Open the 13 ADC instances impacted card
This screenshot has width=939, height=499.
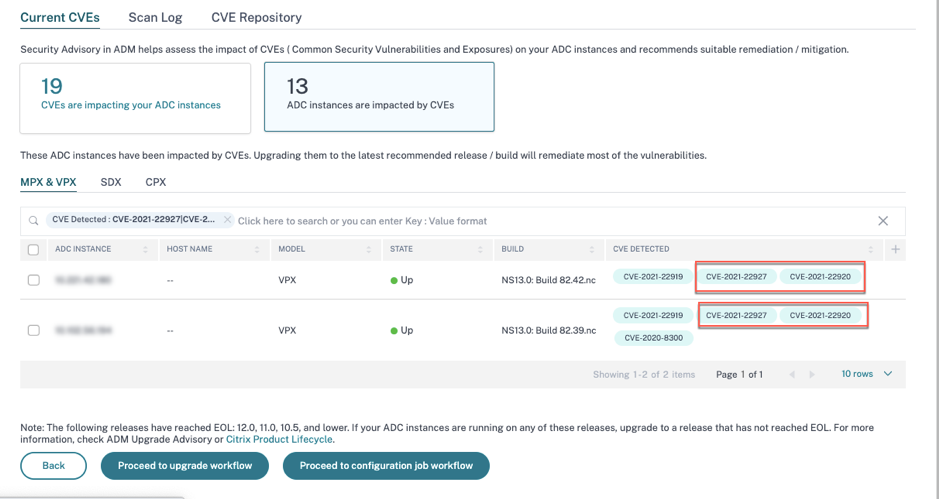379,97
